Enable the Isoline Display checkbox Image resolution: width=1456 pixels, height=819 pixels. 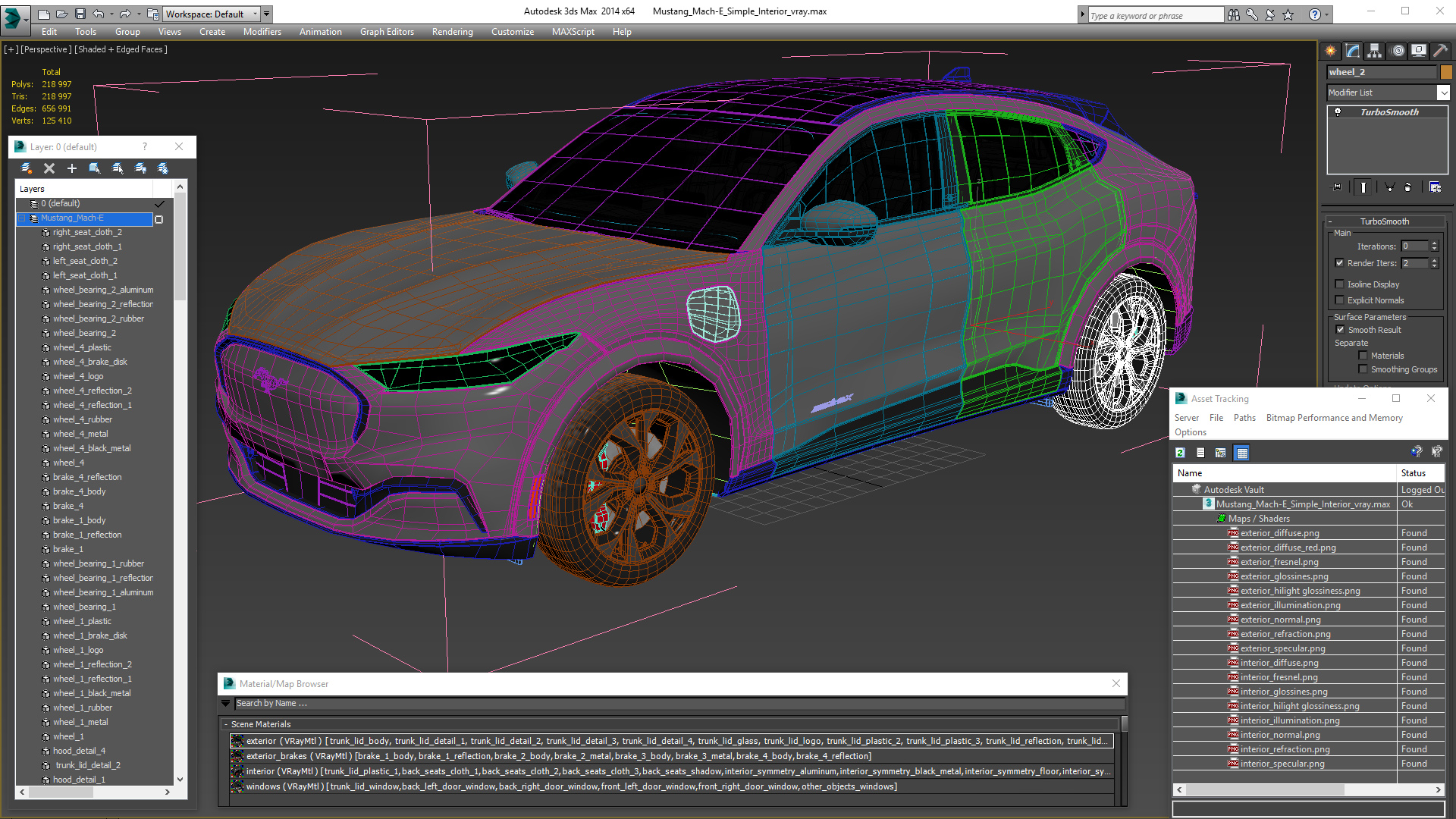click(x=1340, y=284)
